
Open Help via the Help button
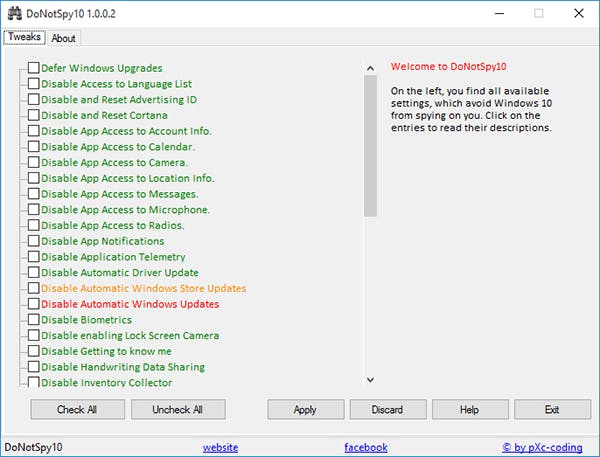tap(470, 410)
